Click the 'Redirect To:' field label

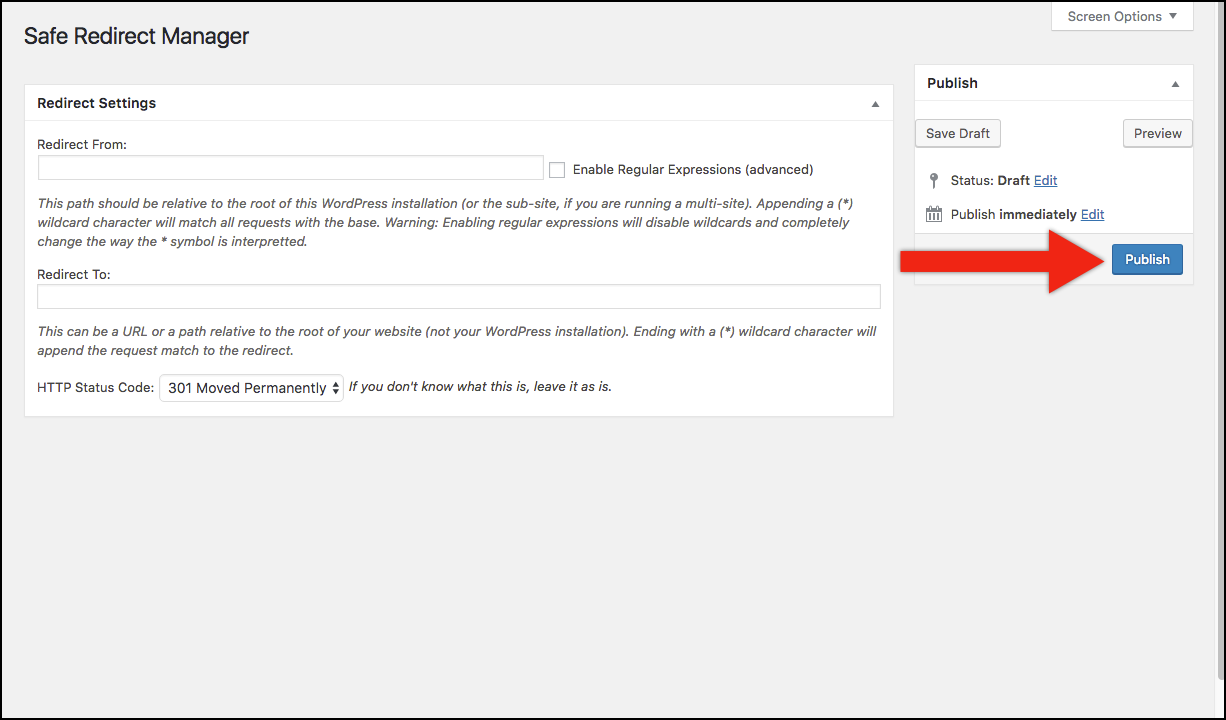coord(74,273)
